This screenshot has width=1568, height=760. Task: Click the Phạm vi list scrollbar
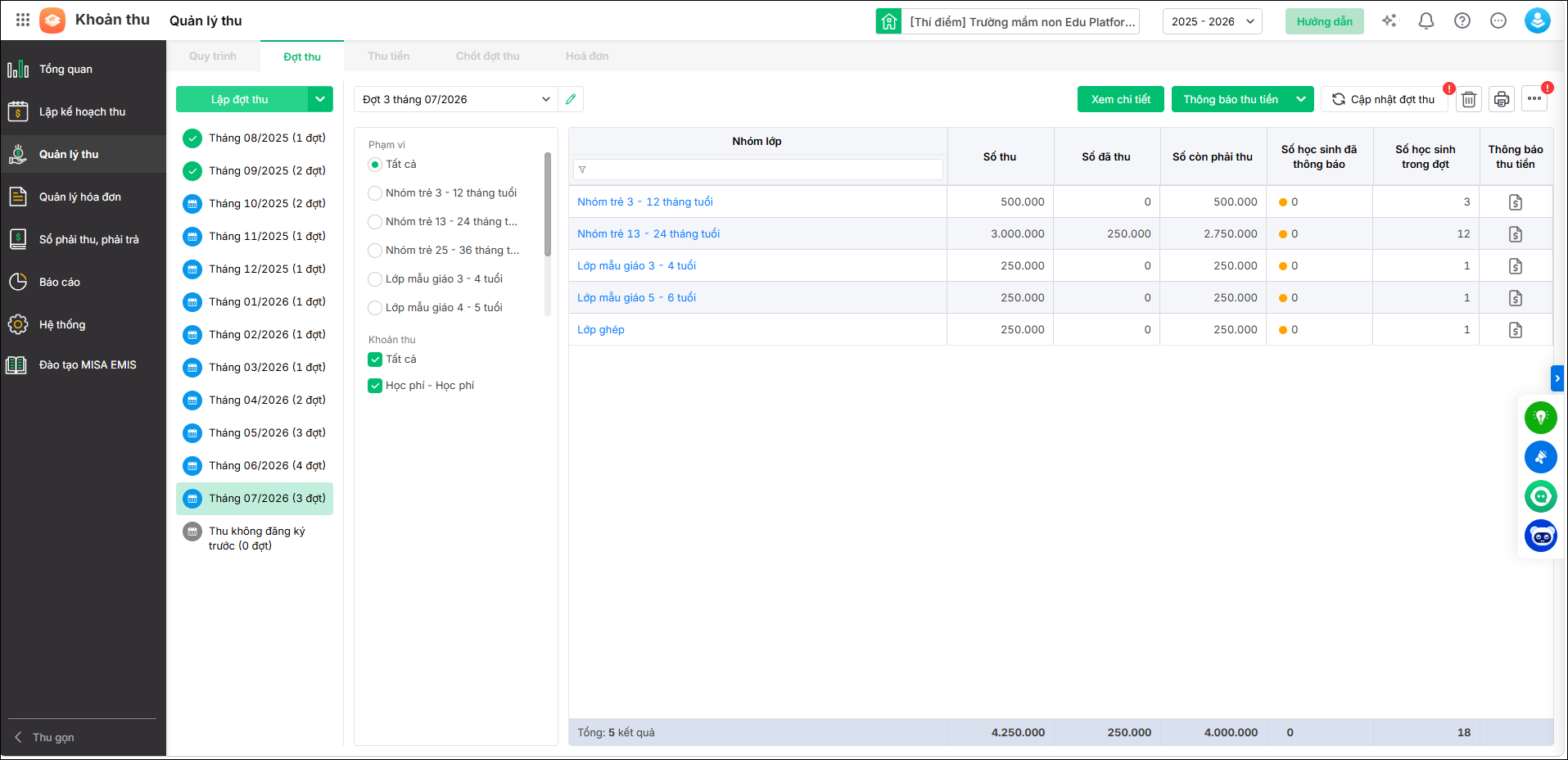(x=548, y=205)
